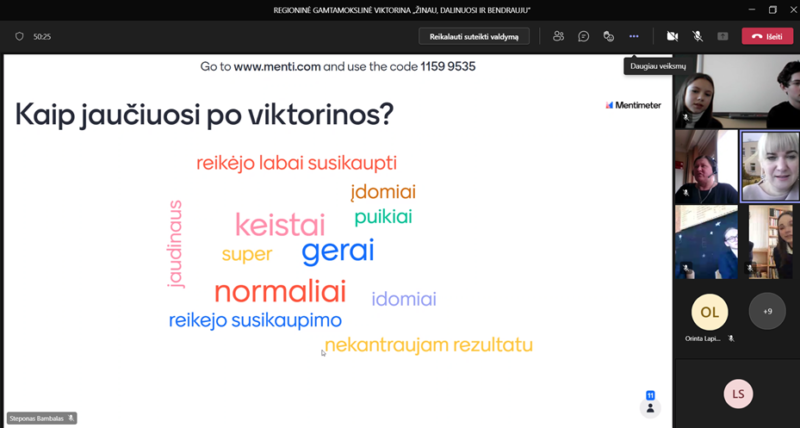This screenshot has width=800, height=428.
Task: Click the 'Kaip jaučiuosi po viktorinos?' heading
Action: point(205,115)
